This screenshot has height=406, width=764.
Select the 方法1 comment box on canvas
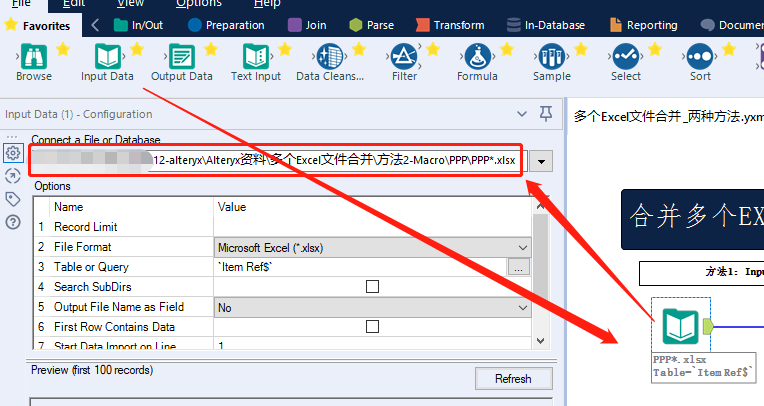(702, 272)
